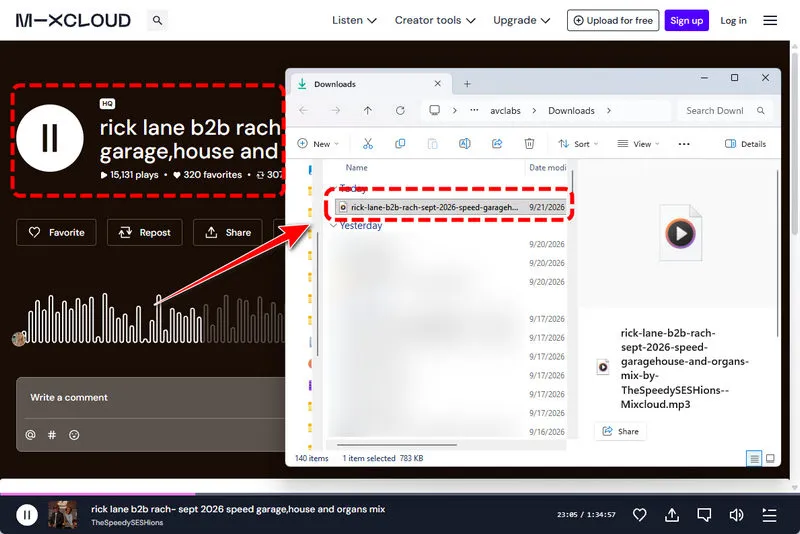Screen dimensions: 800x534
Task: Click the greyed Paste icon
Action: pyautogui.click(x=432, y=144)
